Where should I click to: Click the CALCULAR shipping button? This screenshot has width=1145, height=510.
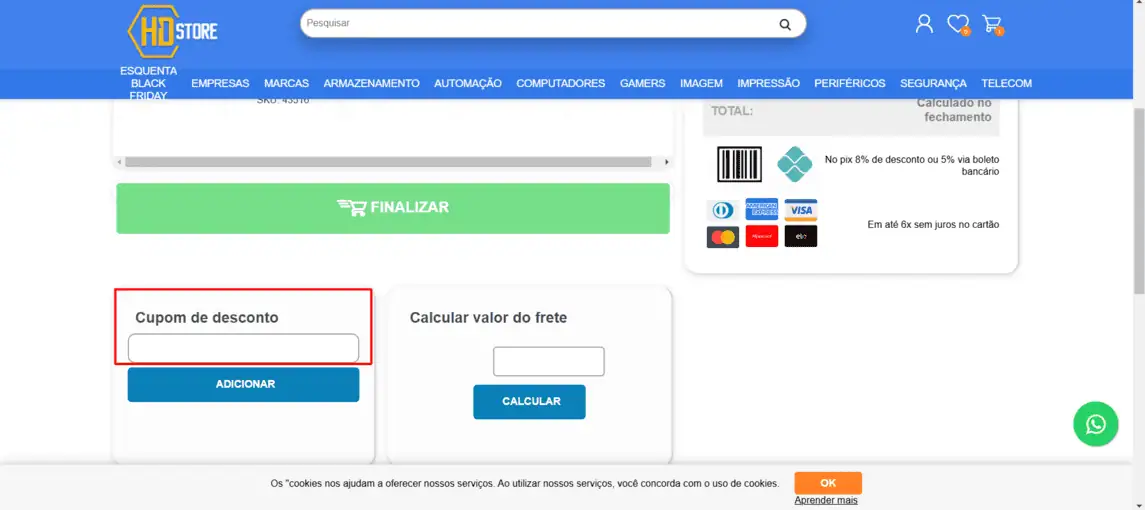tap(529, 402)
